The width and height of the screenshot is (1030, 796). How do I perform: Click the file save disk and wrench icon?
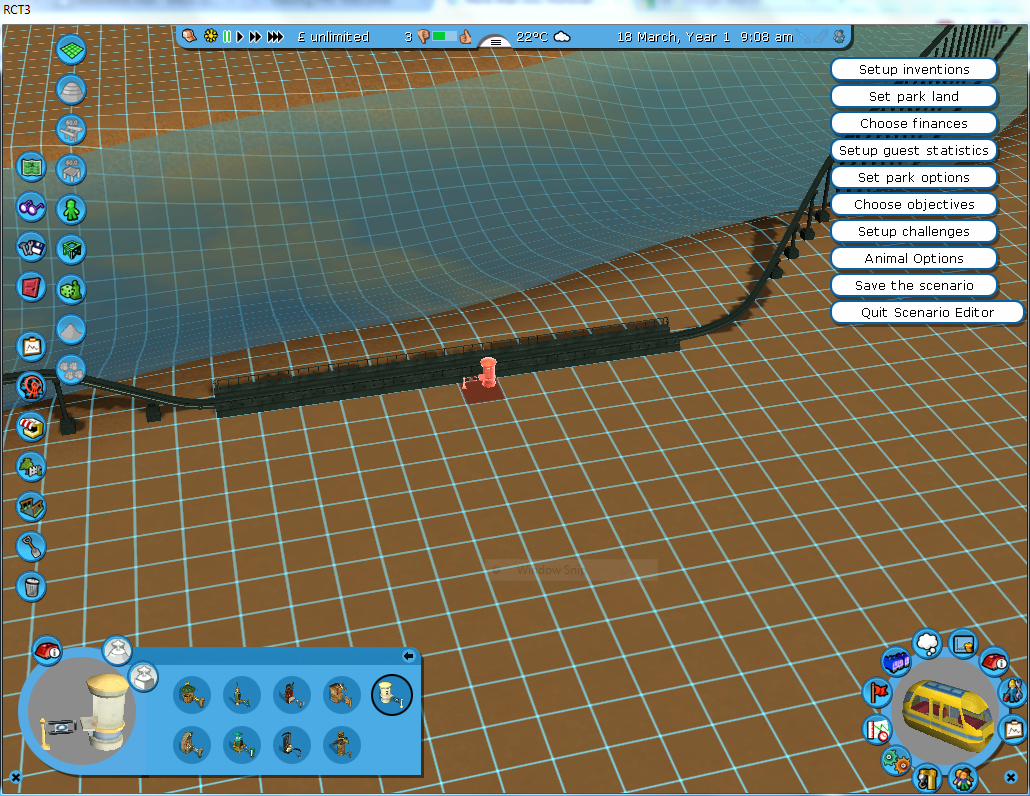(31, 247)
